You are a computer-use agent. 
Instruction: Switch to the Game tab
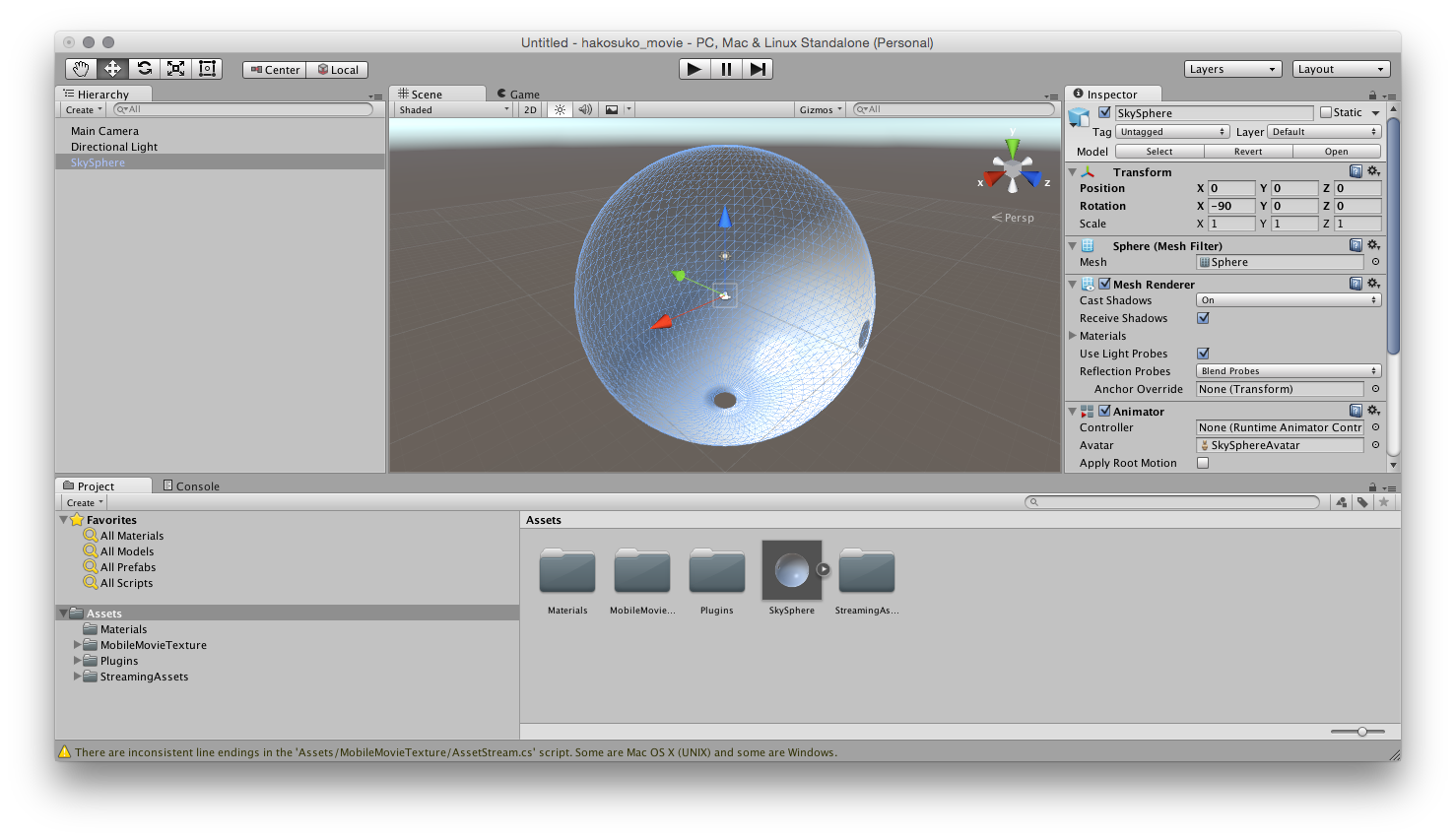tap(518, 95)
